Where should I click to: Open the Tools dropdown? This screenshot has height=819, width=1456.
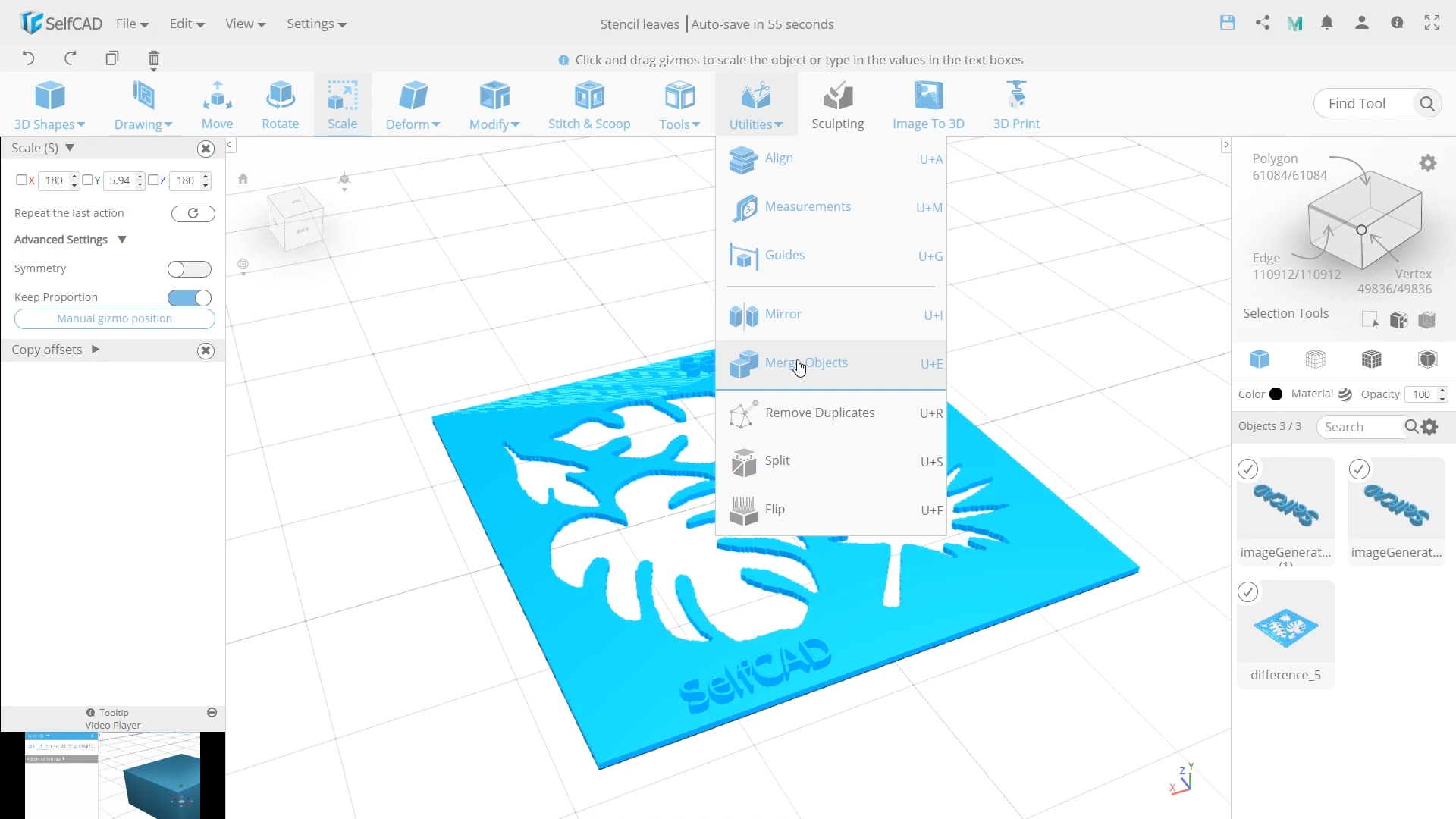click(x=679, y=105)
